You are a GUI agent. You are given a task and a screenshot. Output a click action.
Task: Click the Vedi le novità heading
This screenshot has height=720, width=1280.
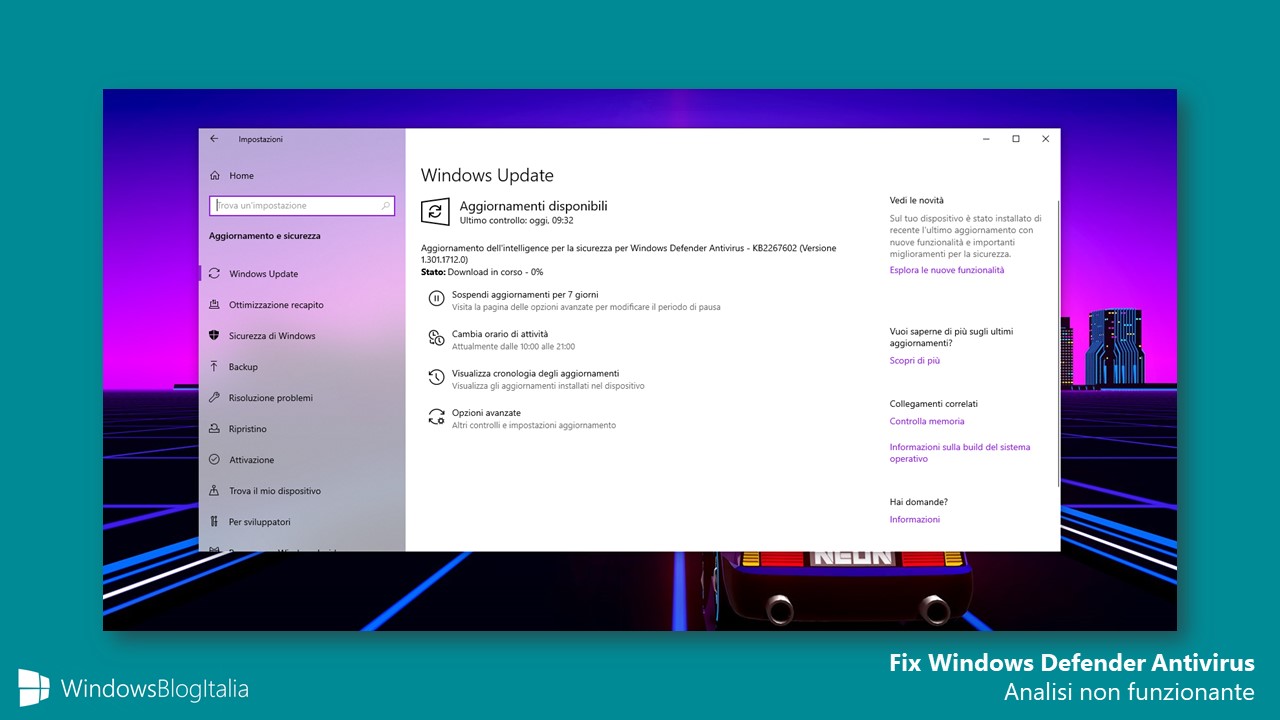tap(917, 200)
